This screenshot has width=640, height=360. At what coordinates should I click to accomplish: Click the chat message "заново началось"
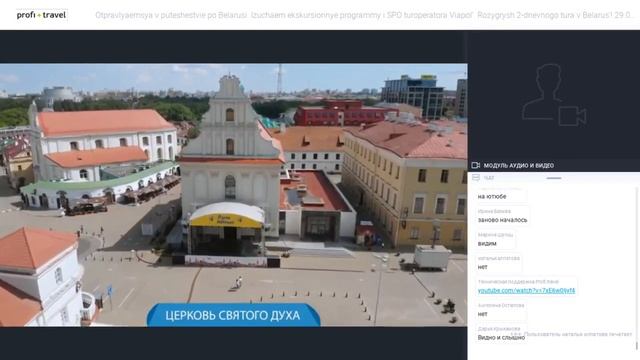(x=502, y=220)
